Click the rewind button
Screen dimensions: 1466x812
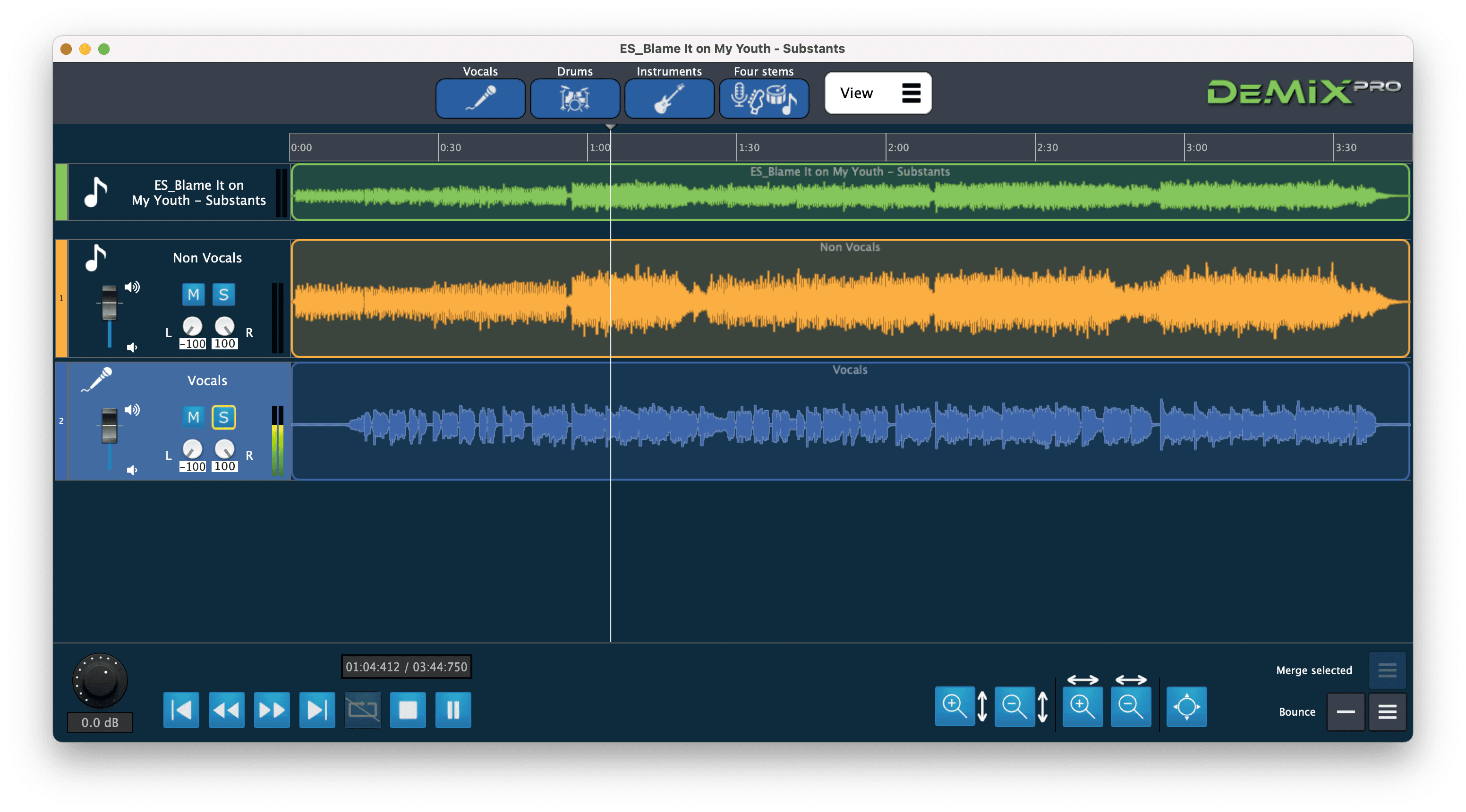click(227, 710)
